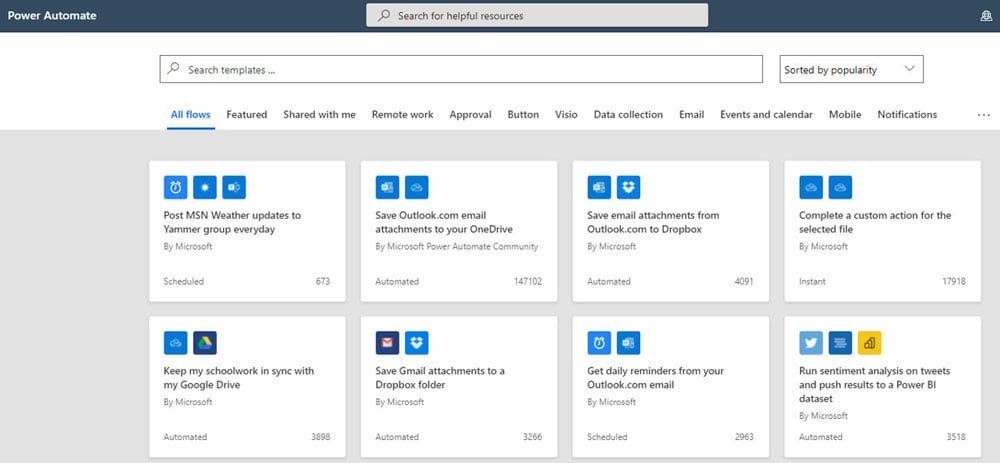Switch to the Remote work tab
Image resolution: width=1000 pixels, height=463 pixels.
coord(402,115)
